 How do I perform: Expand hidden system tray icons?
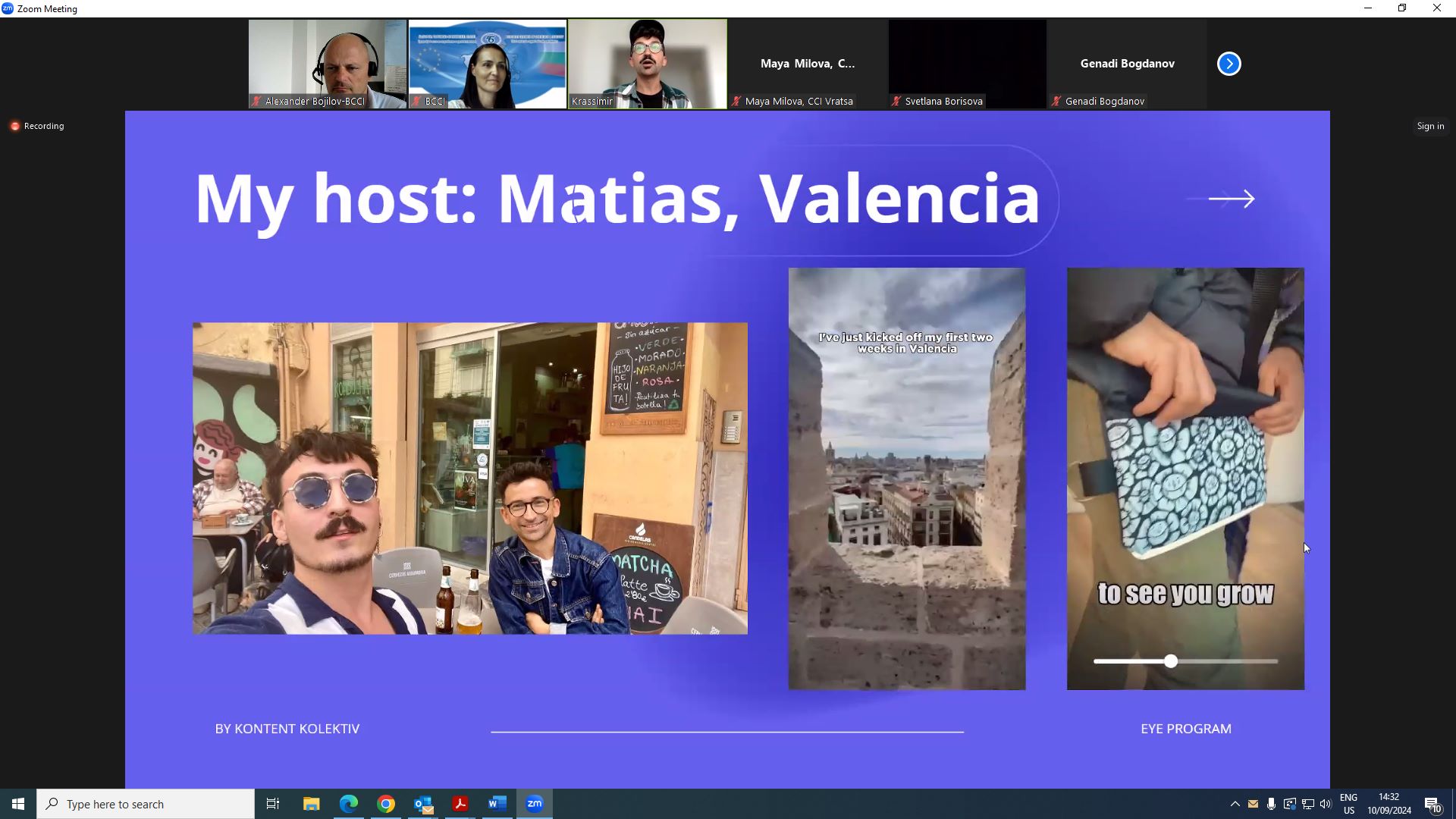1235,804
